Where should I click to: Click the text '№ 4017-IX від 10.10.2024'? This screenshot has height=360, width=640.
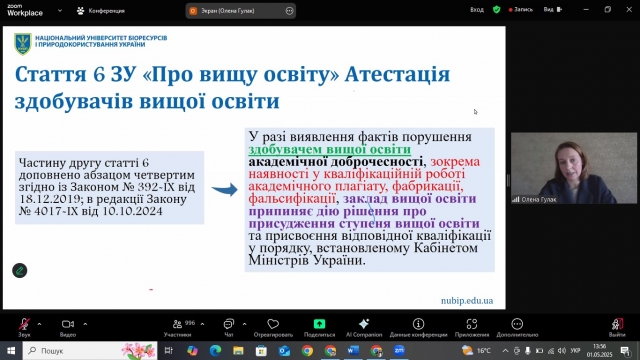coord(90,211)
